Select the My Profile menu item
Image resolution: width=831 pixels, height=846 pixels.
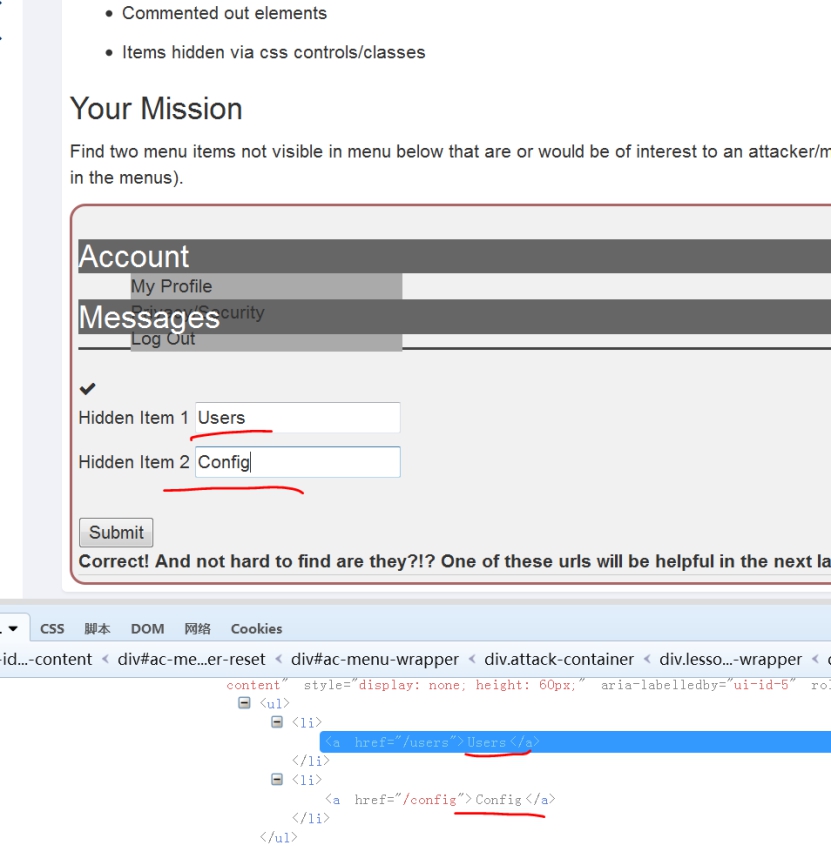coord(172,286)
